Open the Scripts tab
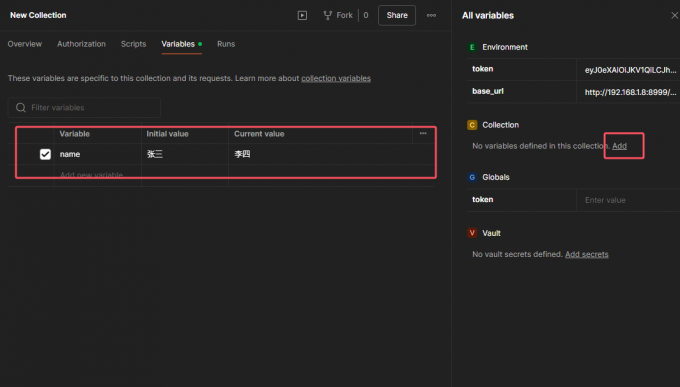This screenshot has height=387, width=680. [x=133, y=44]
